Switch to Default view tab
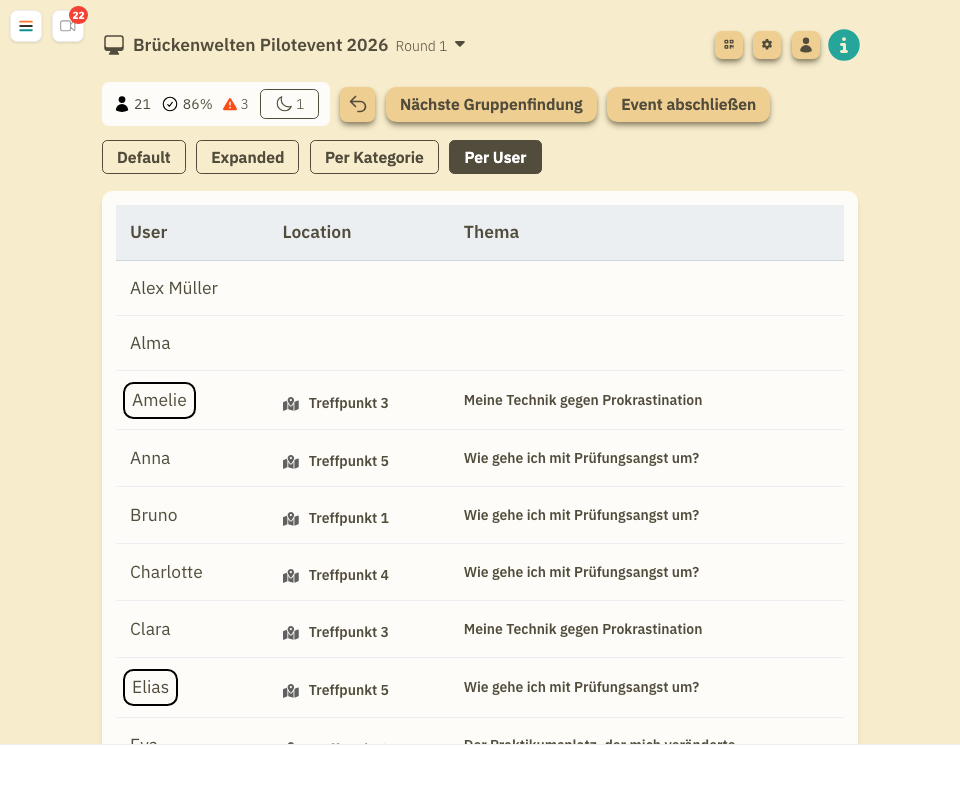Image resolution: width=960 pixels, height=800 pixels. 144,157
